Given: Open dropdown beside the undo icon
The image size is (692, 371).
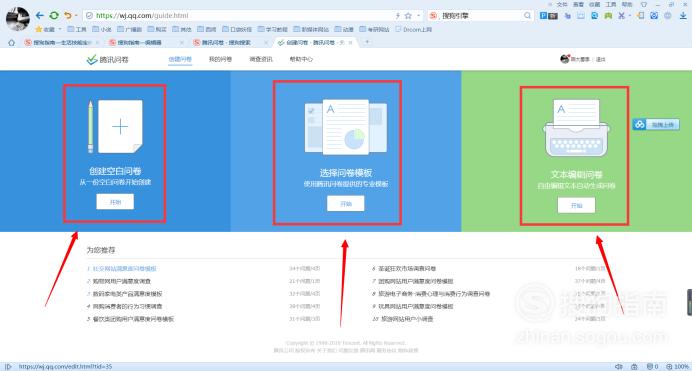Looking at the screenshot, I should tap(76, 15).
